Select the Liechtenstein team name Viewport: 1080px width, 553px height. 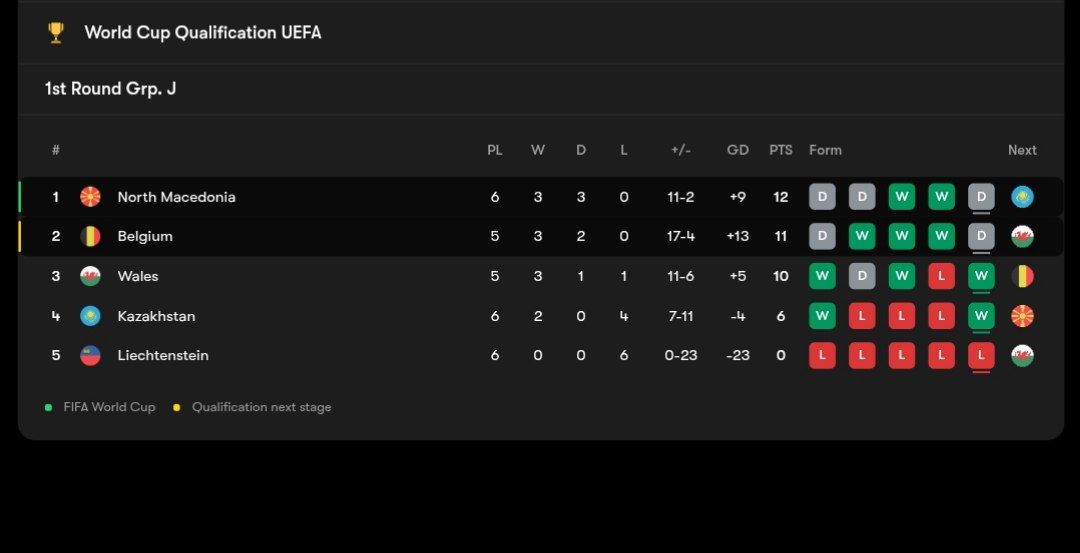[x=163, y=355]
